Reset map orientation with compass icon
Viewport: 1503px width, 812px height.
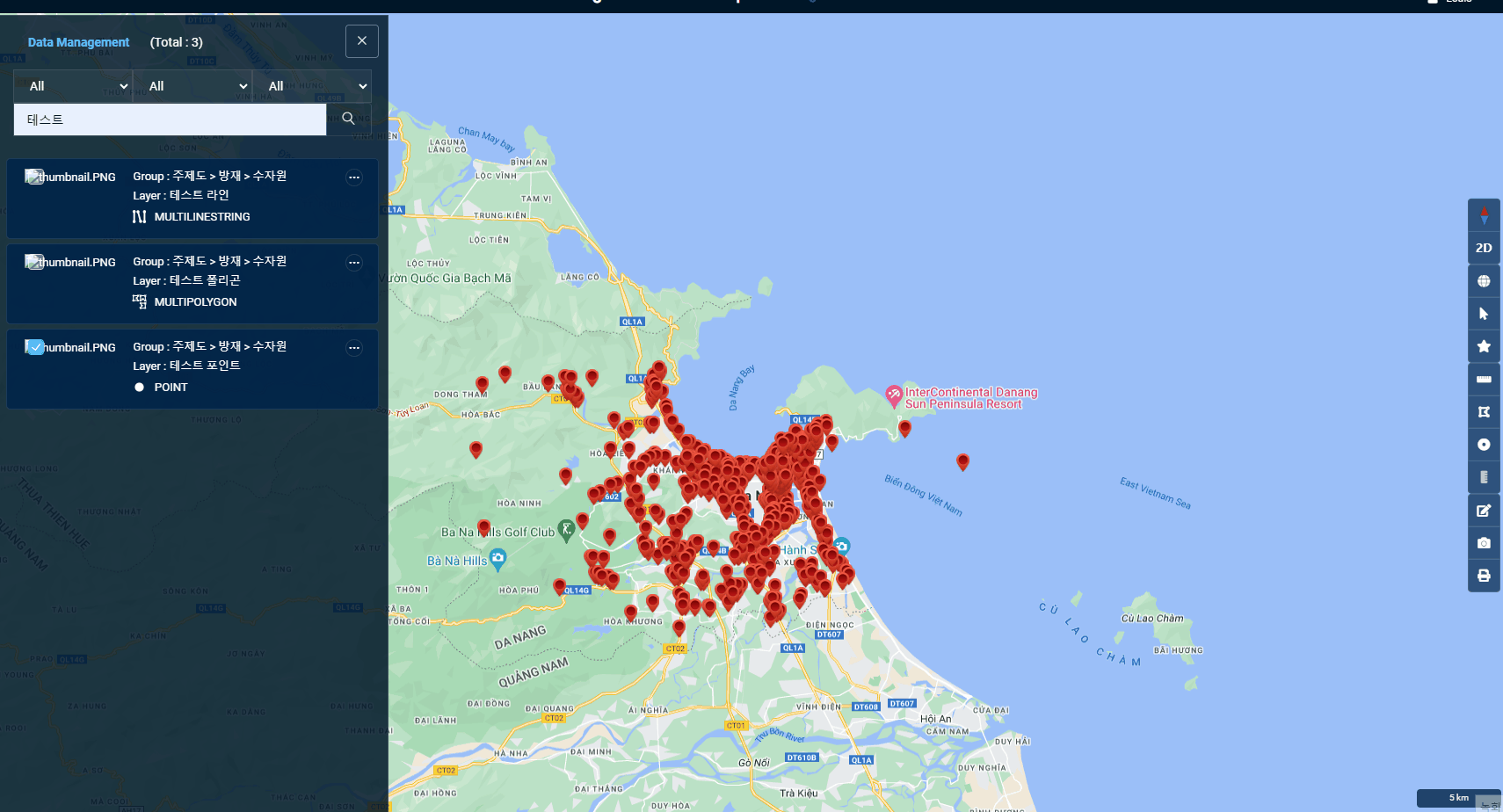pyautogui.click(x=1484, y=215)
